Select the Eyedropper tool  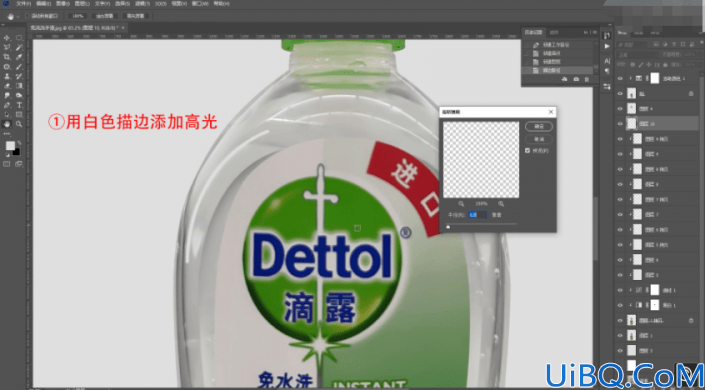point(19,57)
